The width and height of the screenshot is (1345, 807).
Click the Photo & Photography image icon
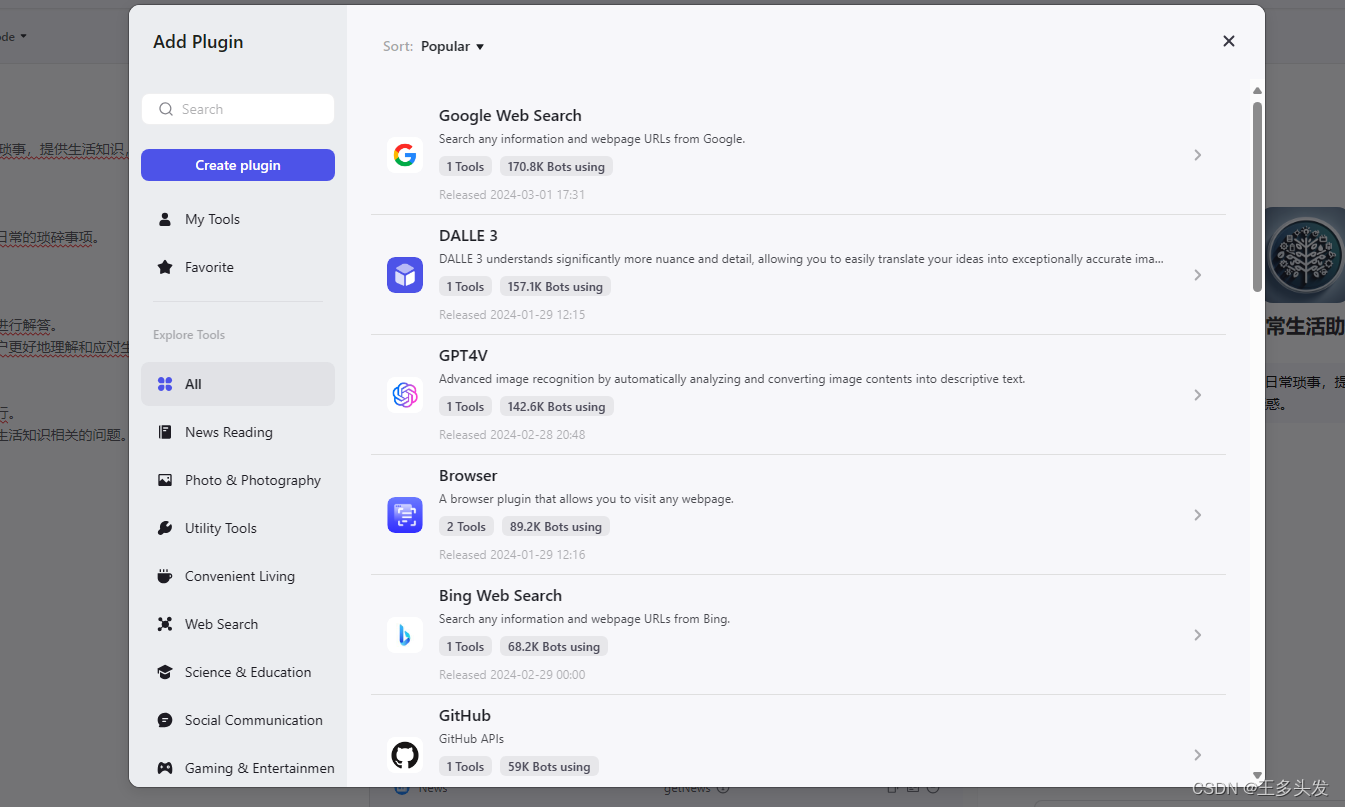(165, 480)
